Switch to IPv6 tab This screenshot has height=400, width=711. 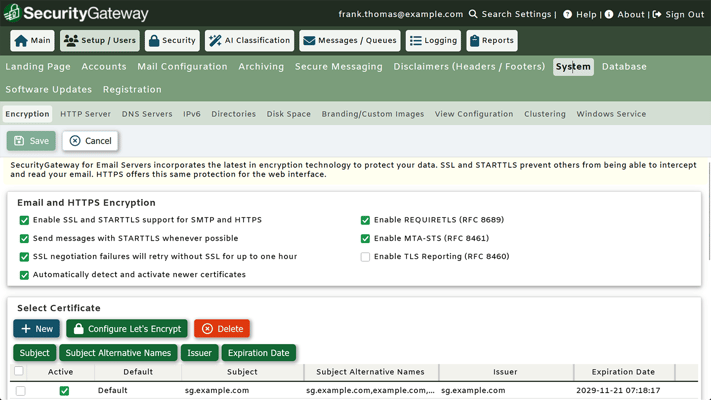tap(192, 114)
